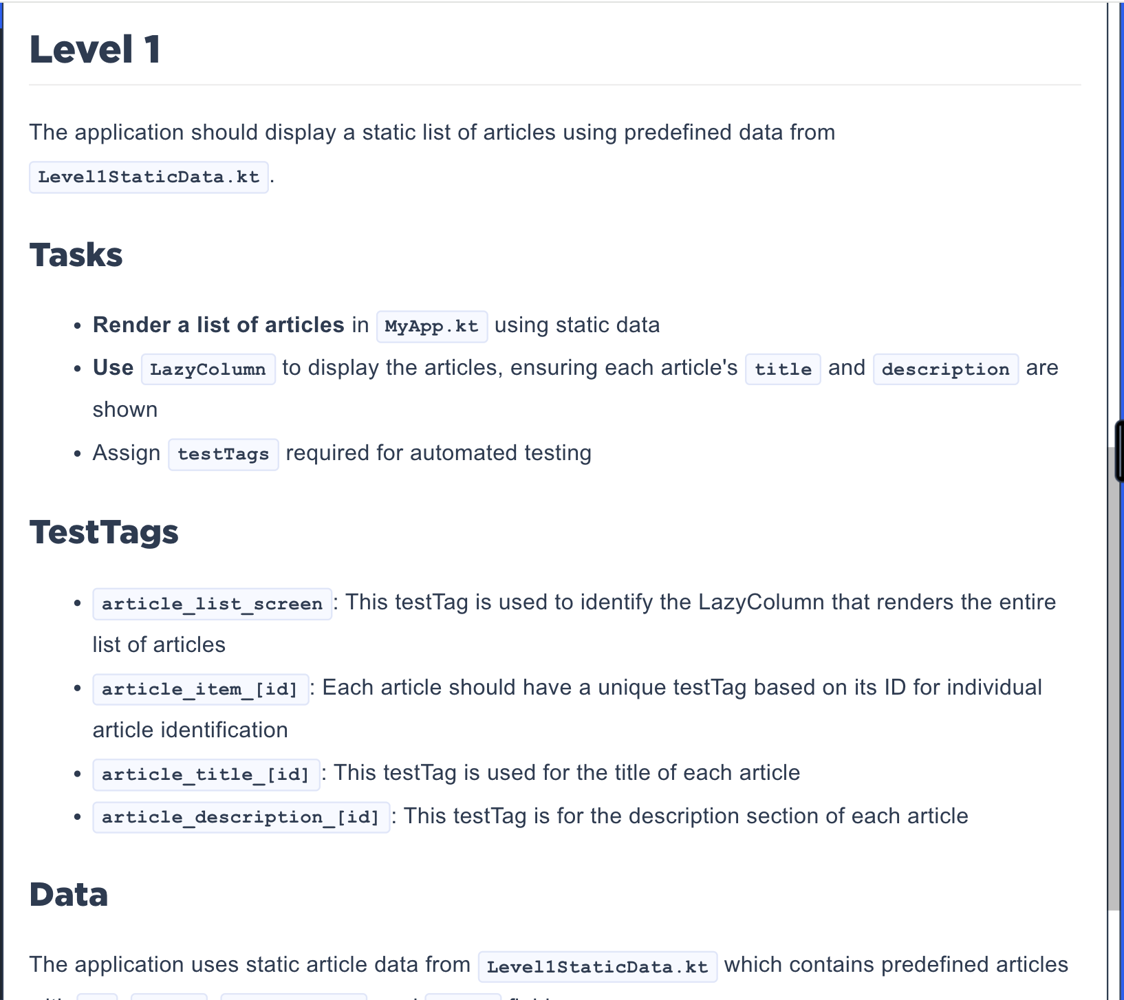Click the LazyColumn code label in Tasks
Viewport: 1124px width, 1000px height.
point(208,369)
